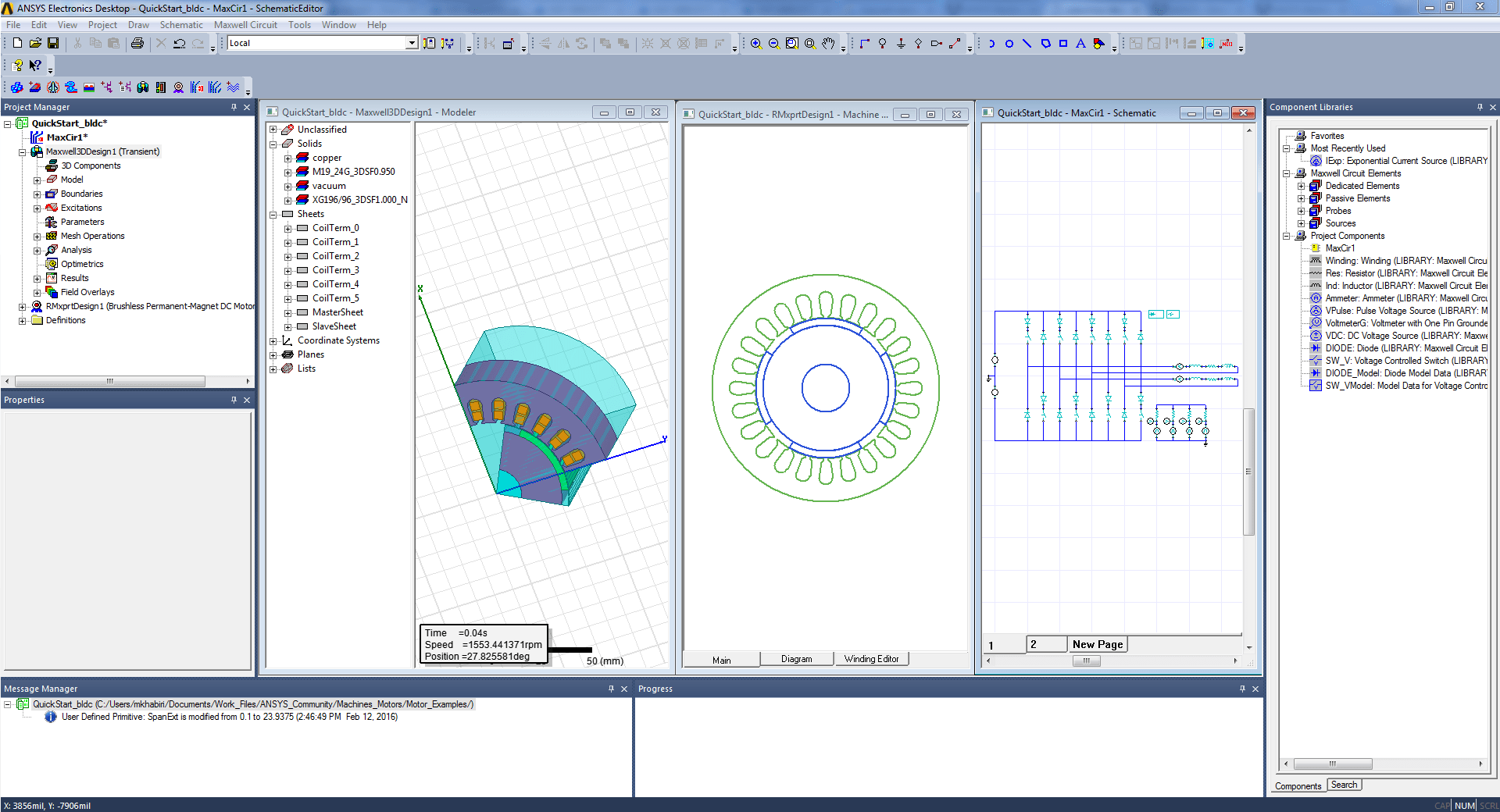Select the Draw Rectangle tool
Image resolution: width=1500 pixels, height=812 pixels.
pos(1063,44)
